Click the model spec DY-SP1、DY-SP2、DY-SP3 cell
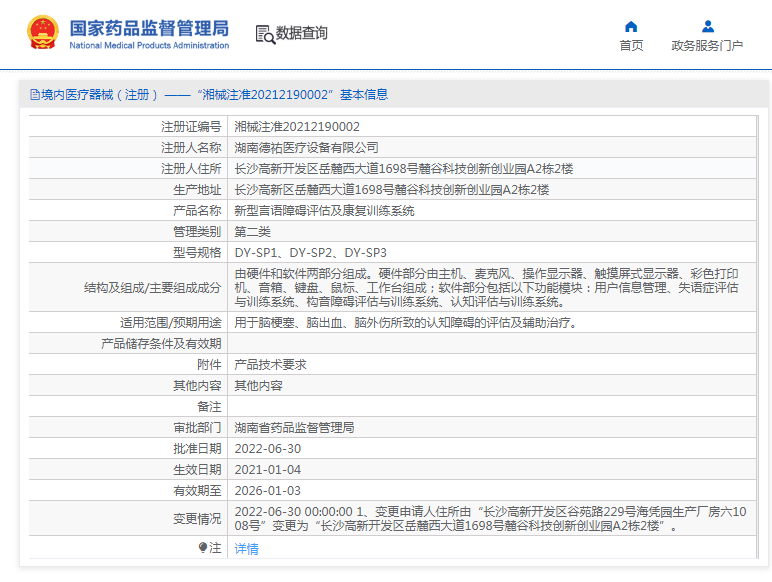This screenshot has width=772, height=582. [310, 253]
